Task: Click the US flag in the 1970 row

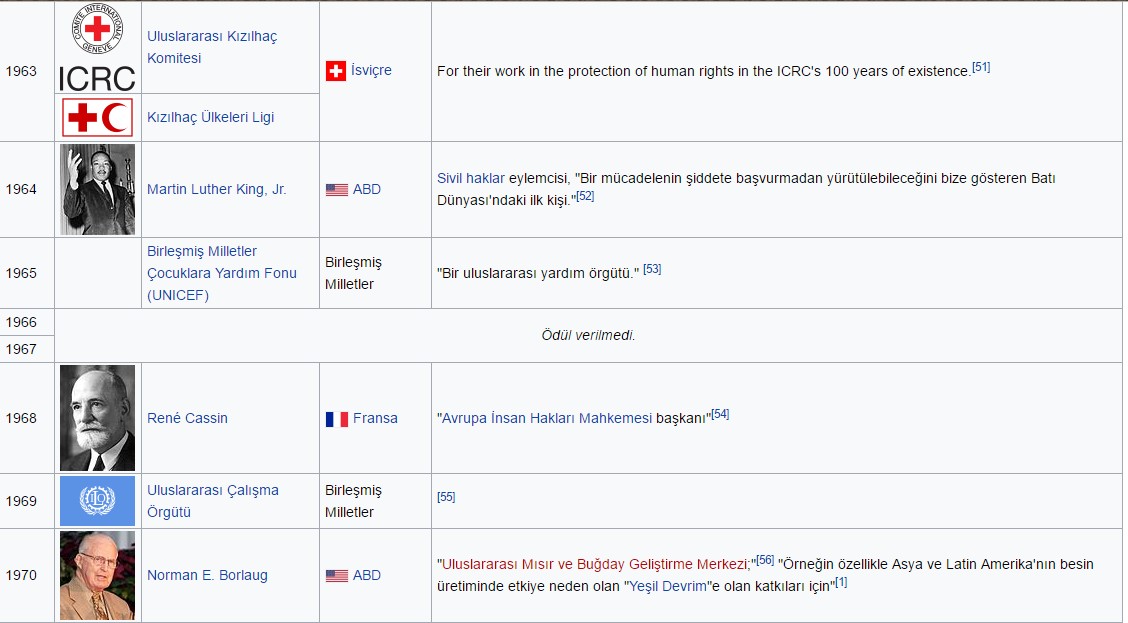Action: coord(337,576)
